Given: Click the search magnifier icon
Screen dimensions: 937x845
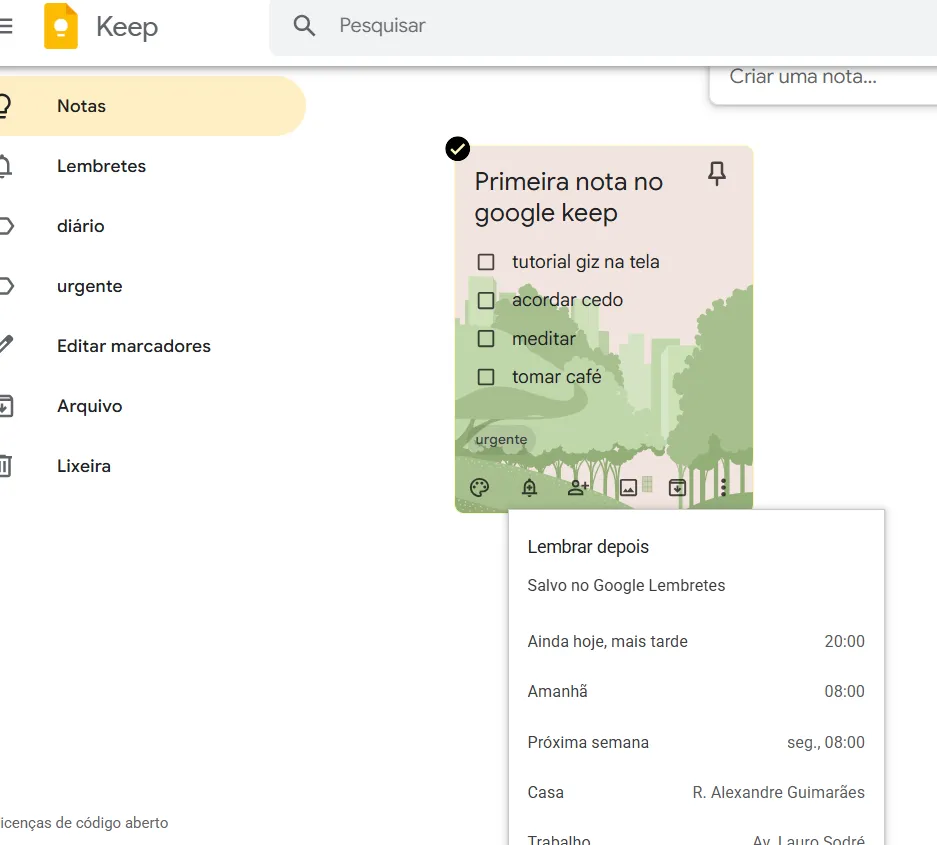Looking at the screenshot, I should coord(304,26).
